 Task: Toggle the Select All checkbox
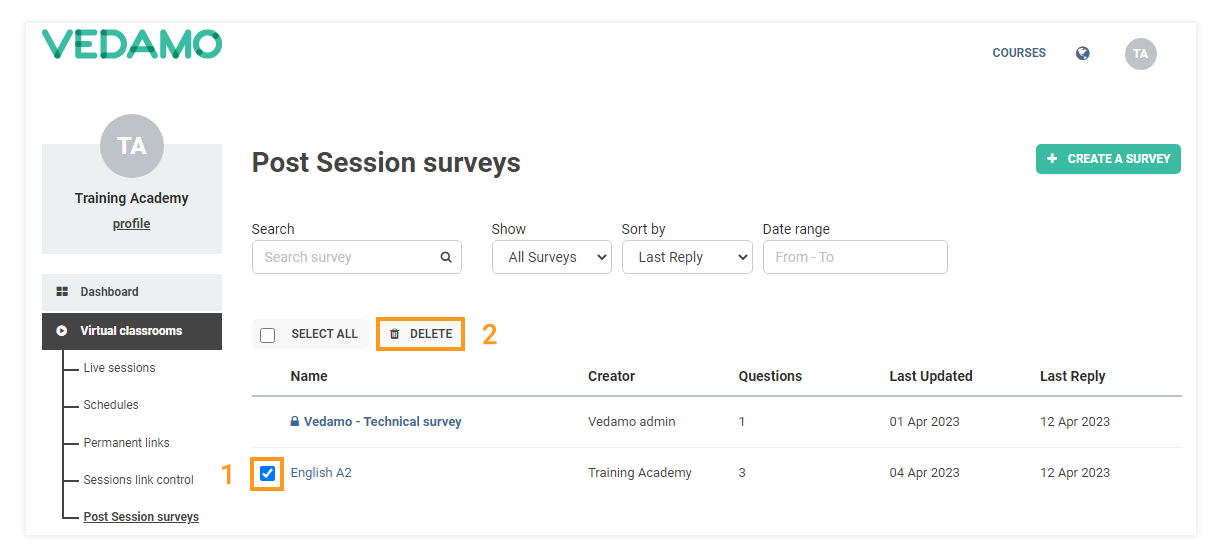click(x=267, y=335)
